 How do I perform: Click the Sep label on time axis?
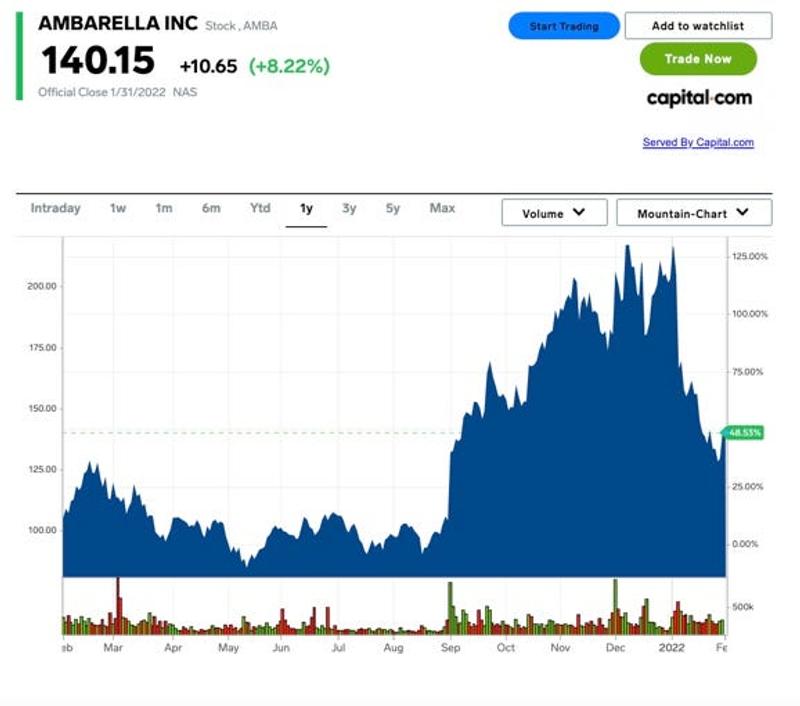pos(451,648)
